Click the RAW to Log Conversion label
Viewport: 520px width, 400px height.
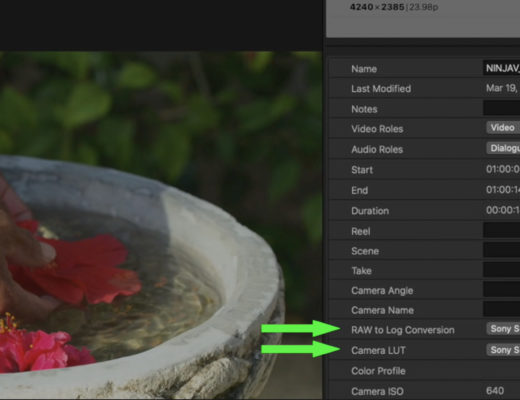tap(403, 330)
